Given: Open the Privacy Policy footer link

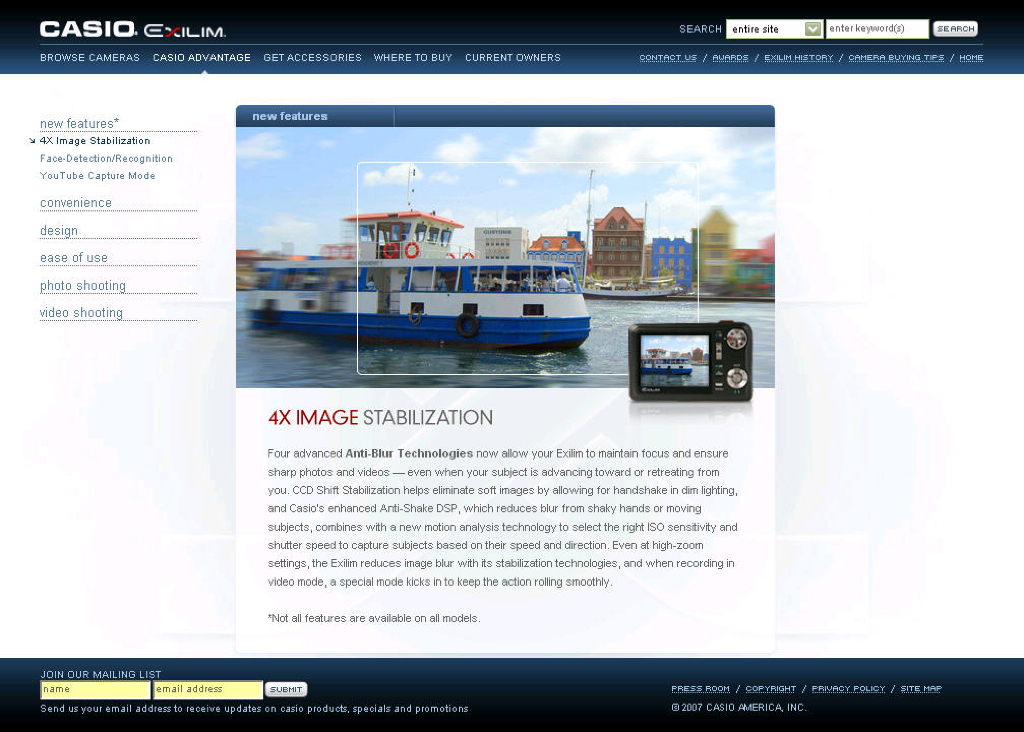Looking at the screenshot, I should (x=848, y=688).
